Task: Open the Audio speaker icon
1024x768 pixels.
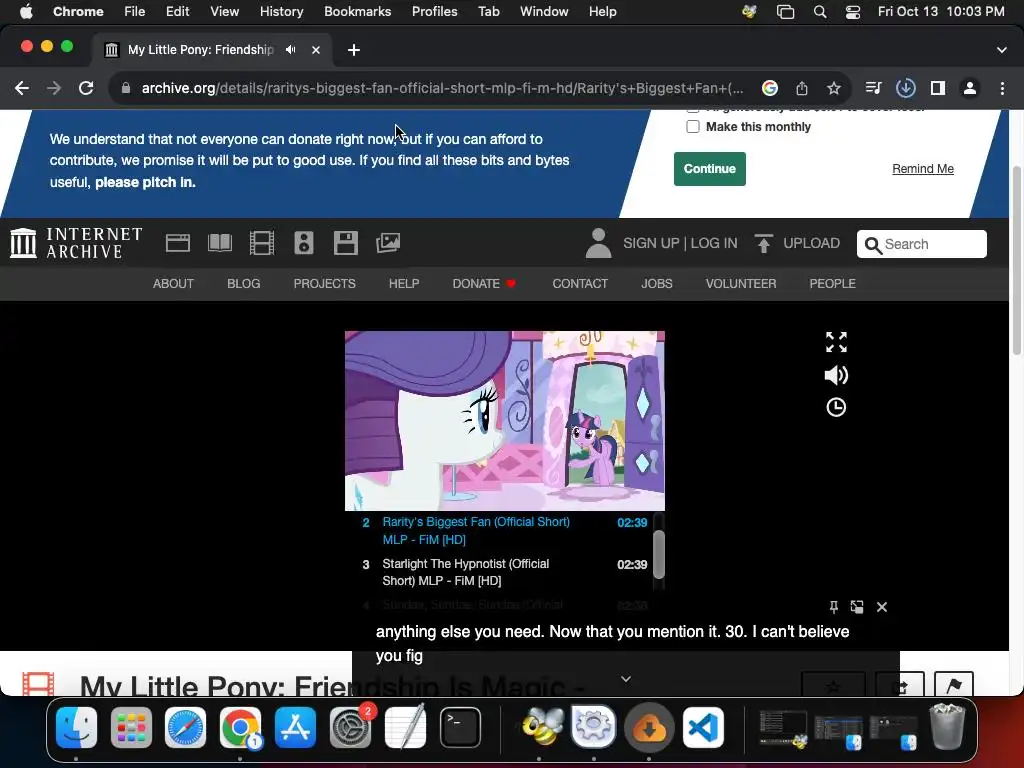Action: pyautogui.click(x=304, y=243)
